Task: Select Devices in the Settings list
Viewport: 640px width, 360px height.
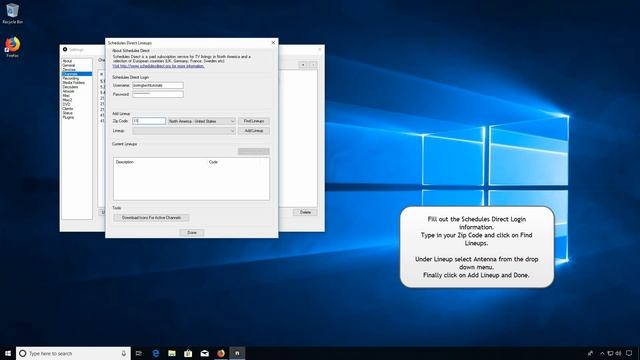Action: click(69, 70)
